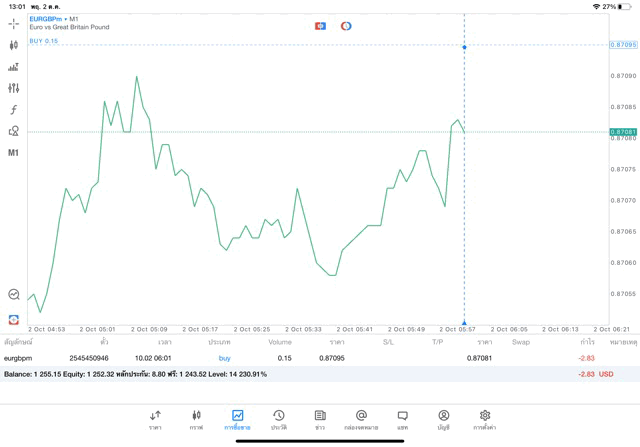Open the แชท chat tab

pos(402,420)
